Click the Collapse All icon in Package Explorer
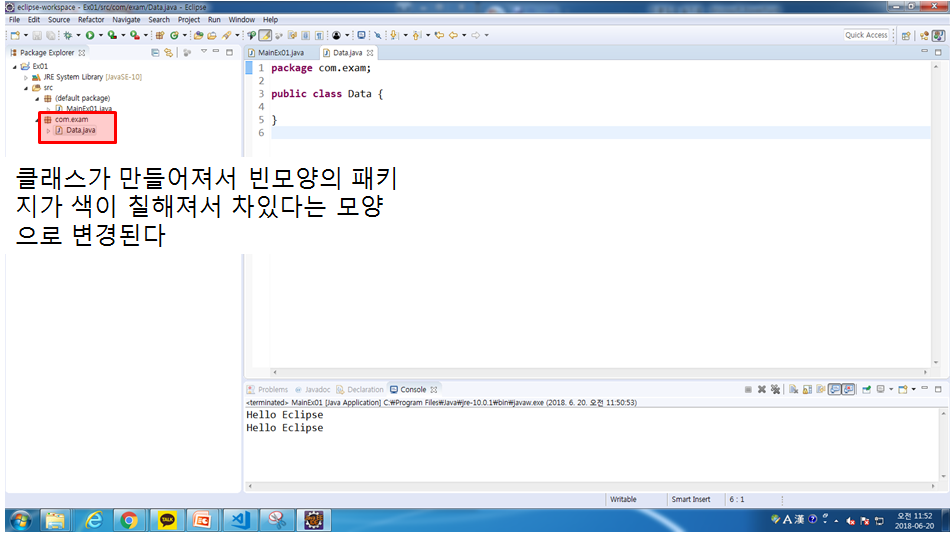This screenshot has width=951, height=533. point(155,53)
